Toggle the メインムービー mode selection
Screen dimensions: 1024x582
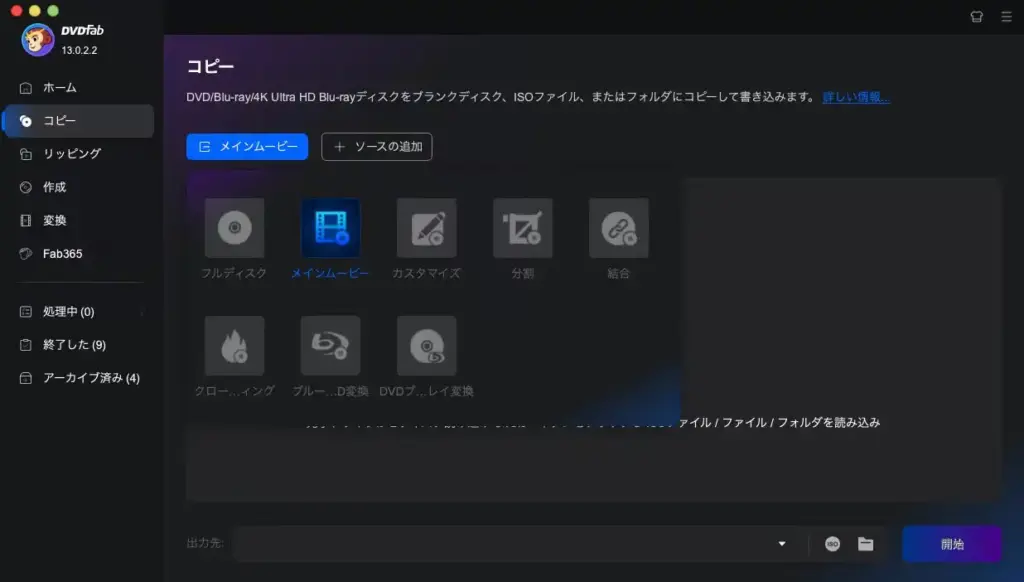tap(330, 227)
